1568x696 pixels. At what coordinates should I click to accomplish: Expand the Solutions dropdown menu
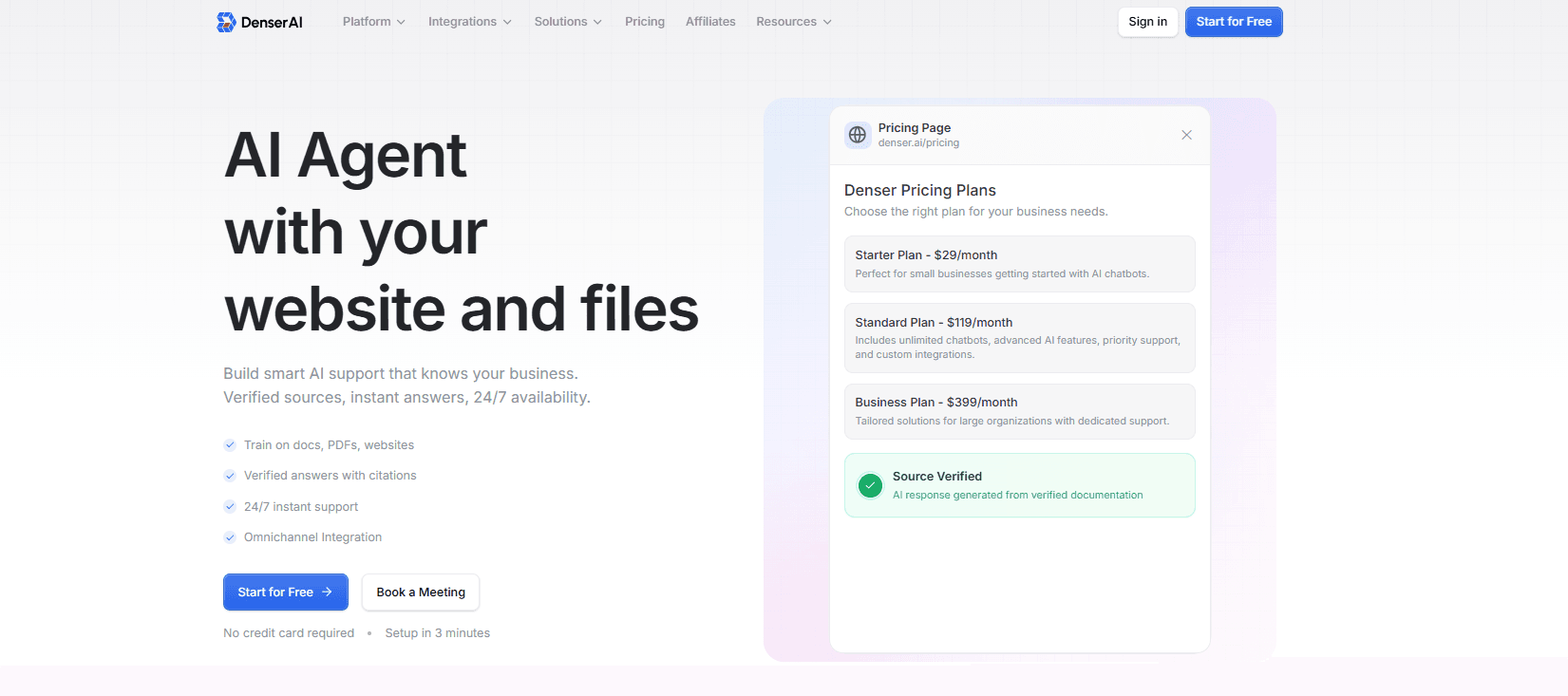567,22
